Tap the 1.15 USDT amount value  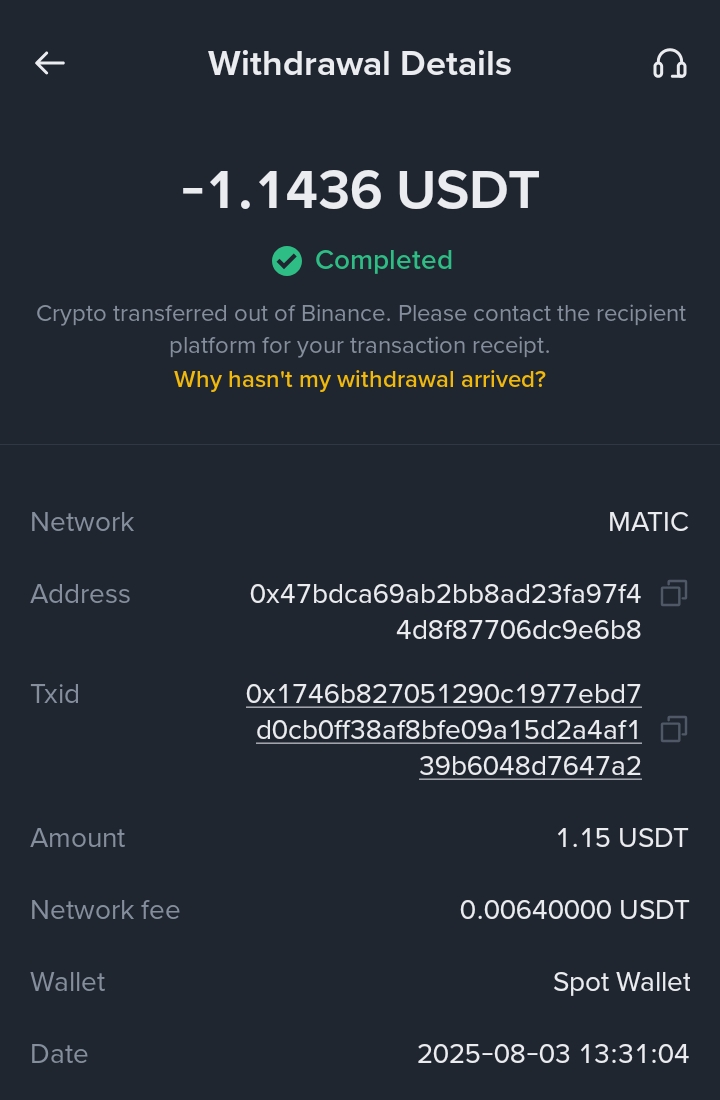click(x=622, y=838)
